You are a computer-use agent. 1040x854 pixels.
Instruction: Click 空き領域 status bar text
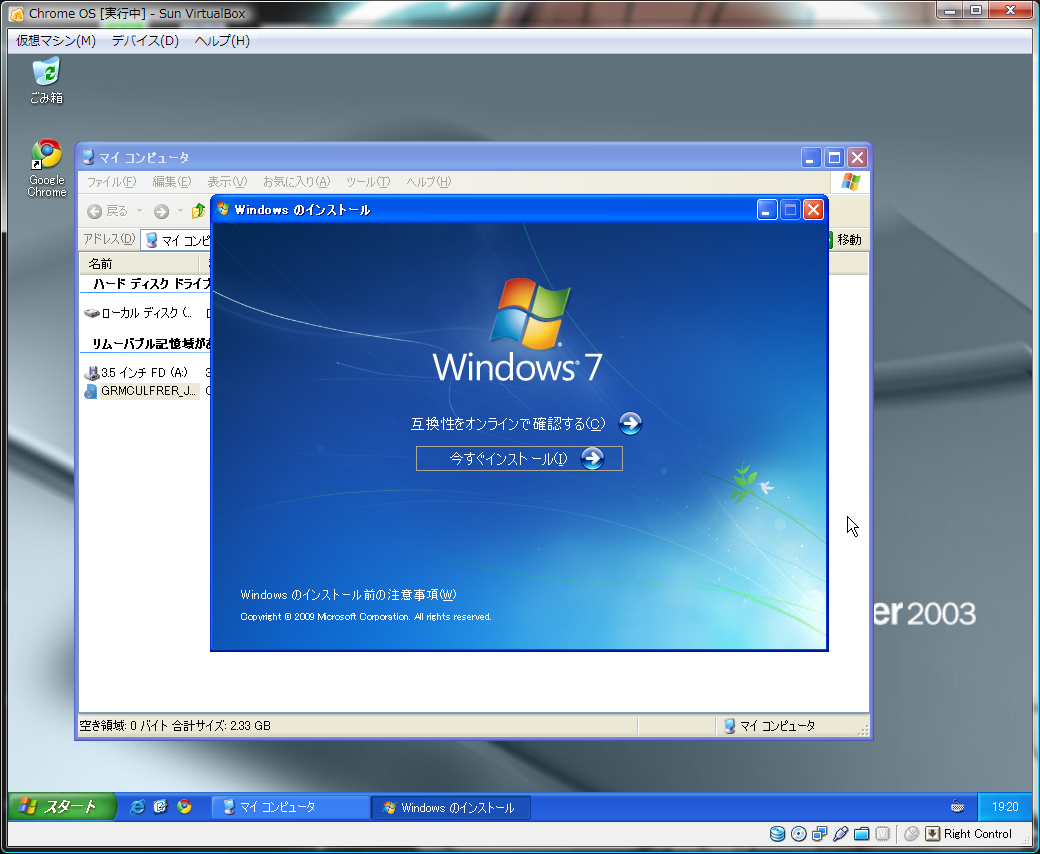(x=175, y=725)
